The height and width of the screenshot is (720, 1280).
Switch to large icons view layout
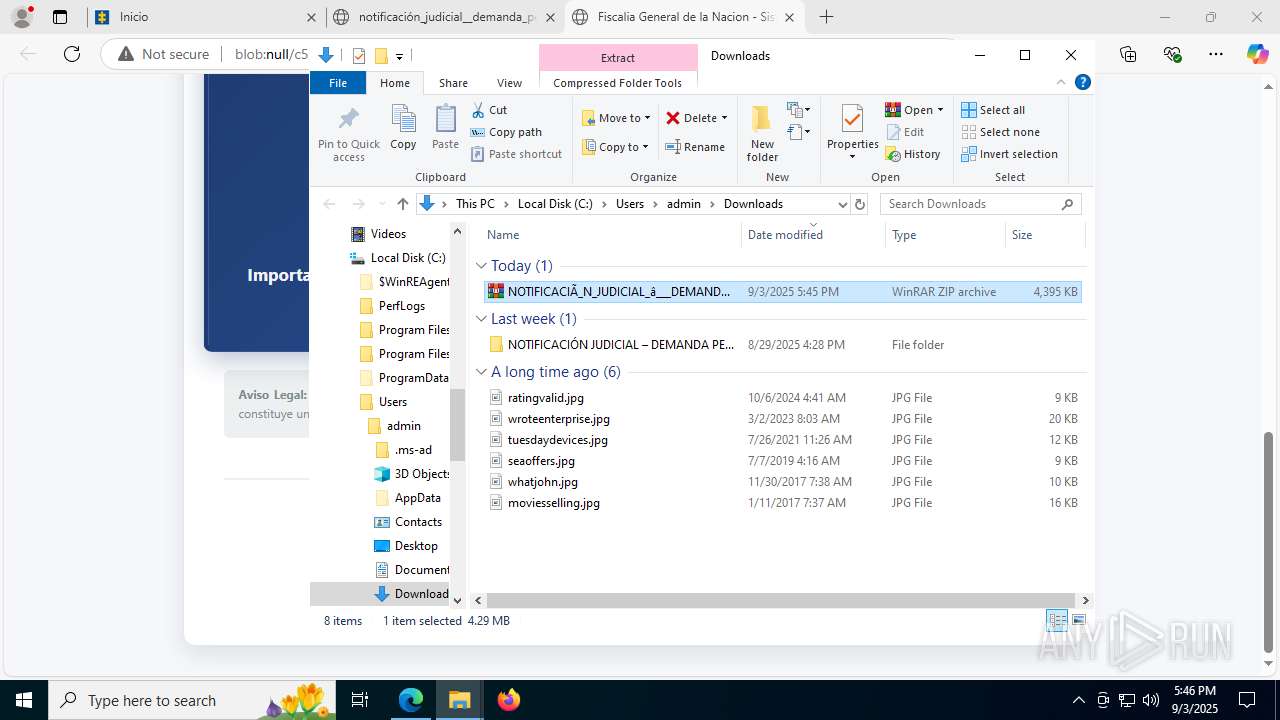(x=1078, y=621)
